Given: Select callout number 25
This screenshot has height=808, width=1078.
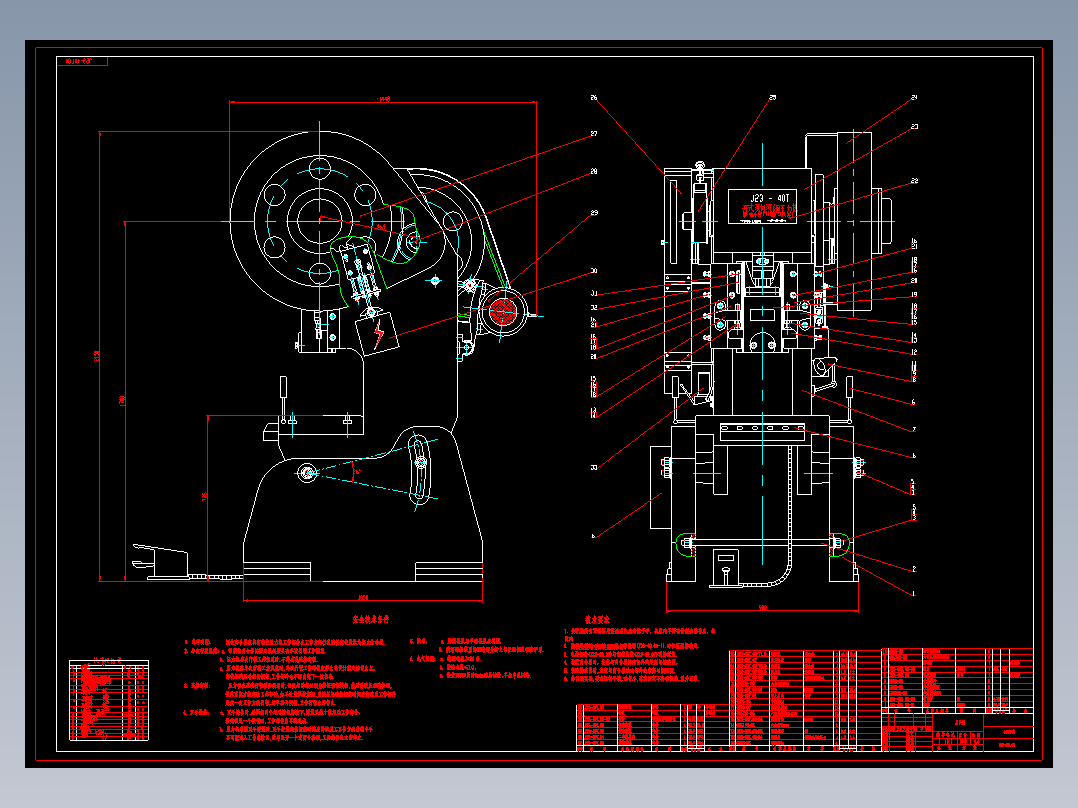Looking at the screenshot, I should click(772, 98).
